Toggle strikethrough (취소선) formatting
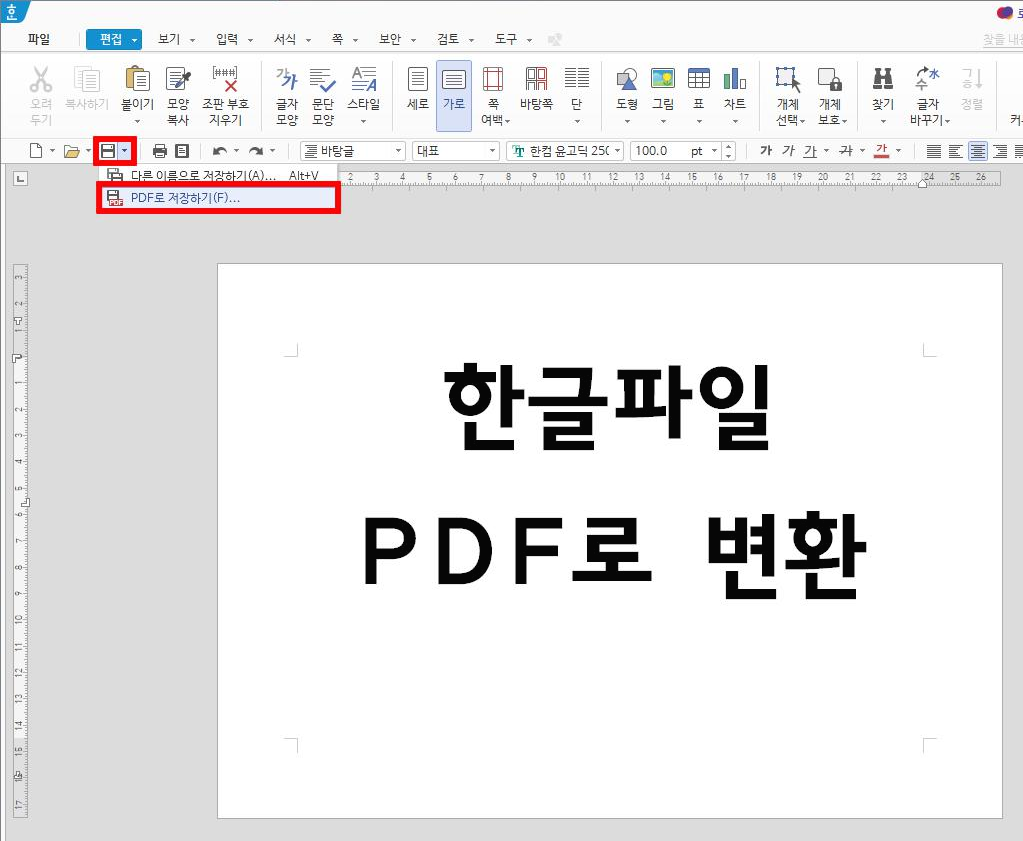Image resolution: width=1023 pixels, height=841 pixels. [x=846, y=151]
